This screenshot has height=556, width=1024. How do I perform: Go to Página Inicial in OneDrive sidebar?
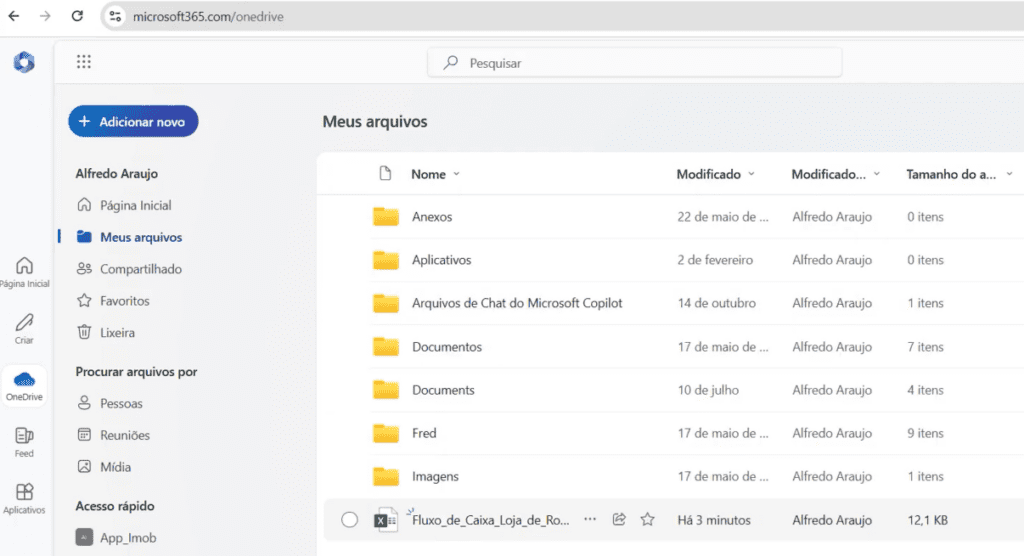pyautogui.click(x=124, y=205)
